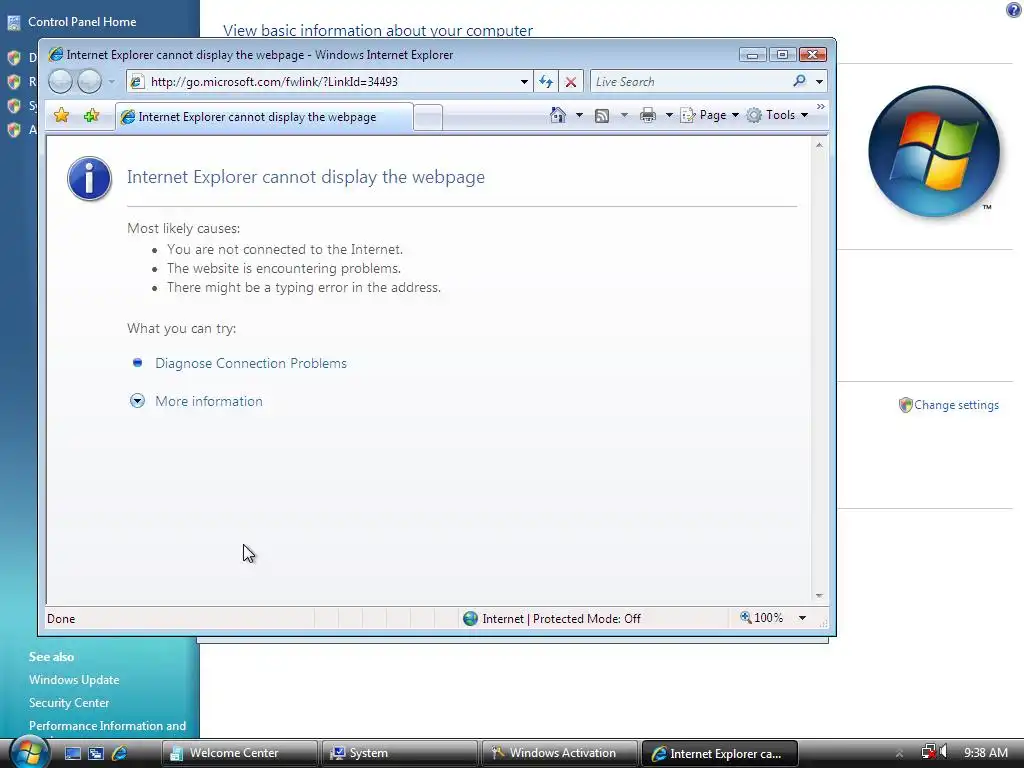Click the volume speaker tray icon
Viewport: 1024px width, 768px height.
[x=944, y=752]
